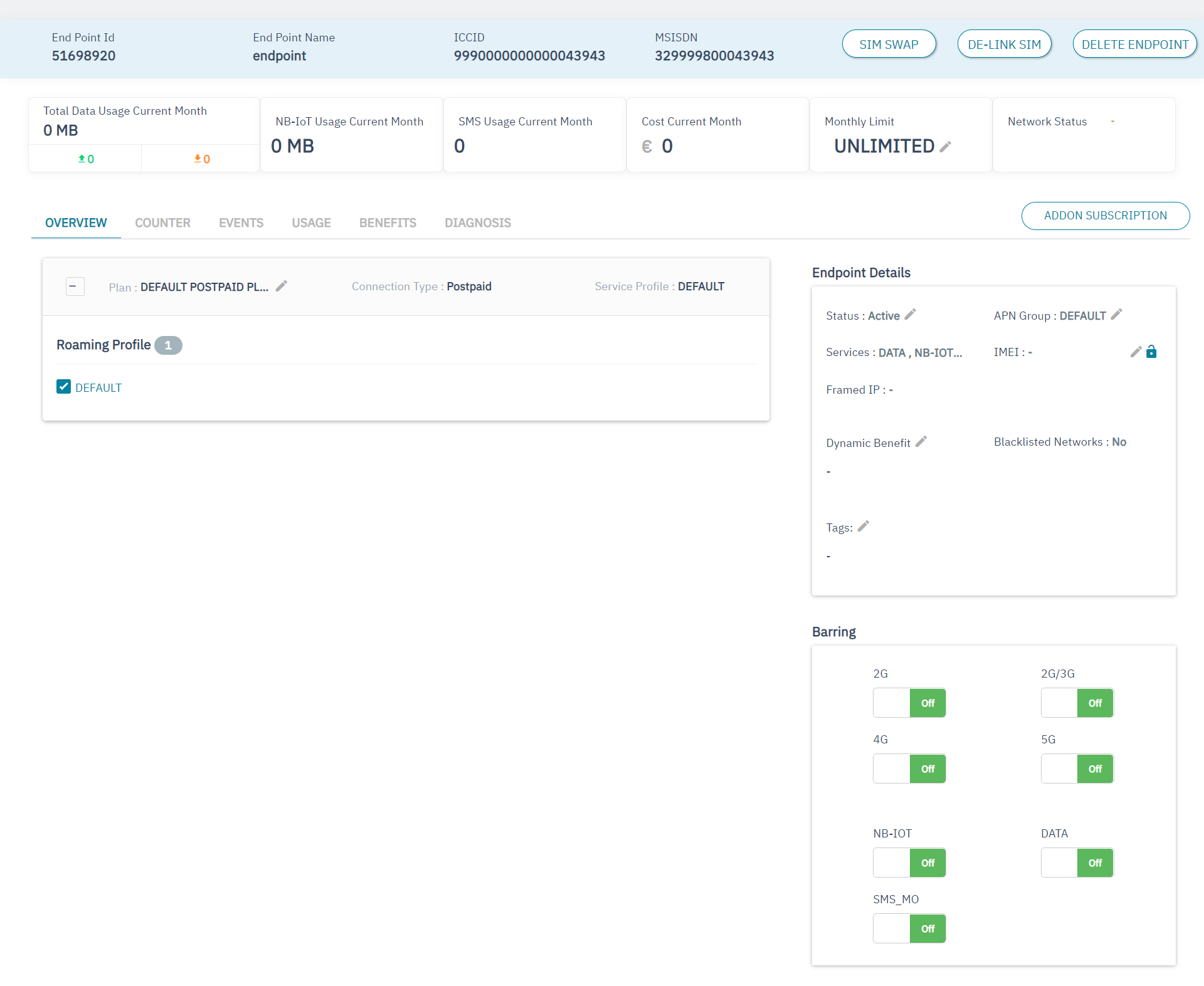
Task: Edit endpoint Status with pencil icon
Action: 911,315
